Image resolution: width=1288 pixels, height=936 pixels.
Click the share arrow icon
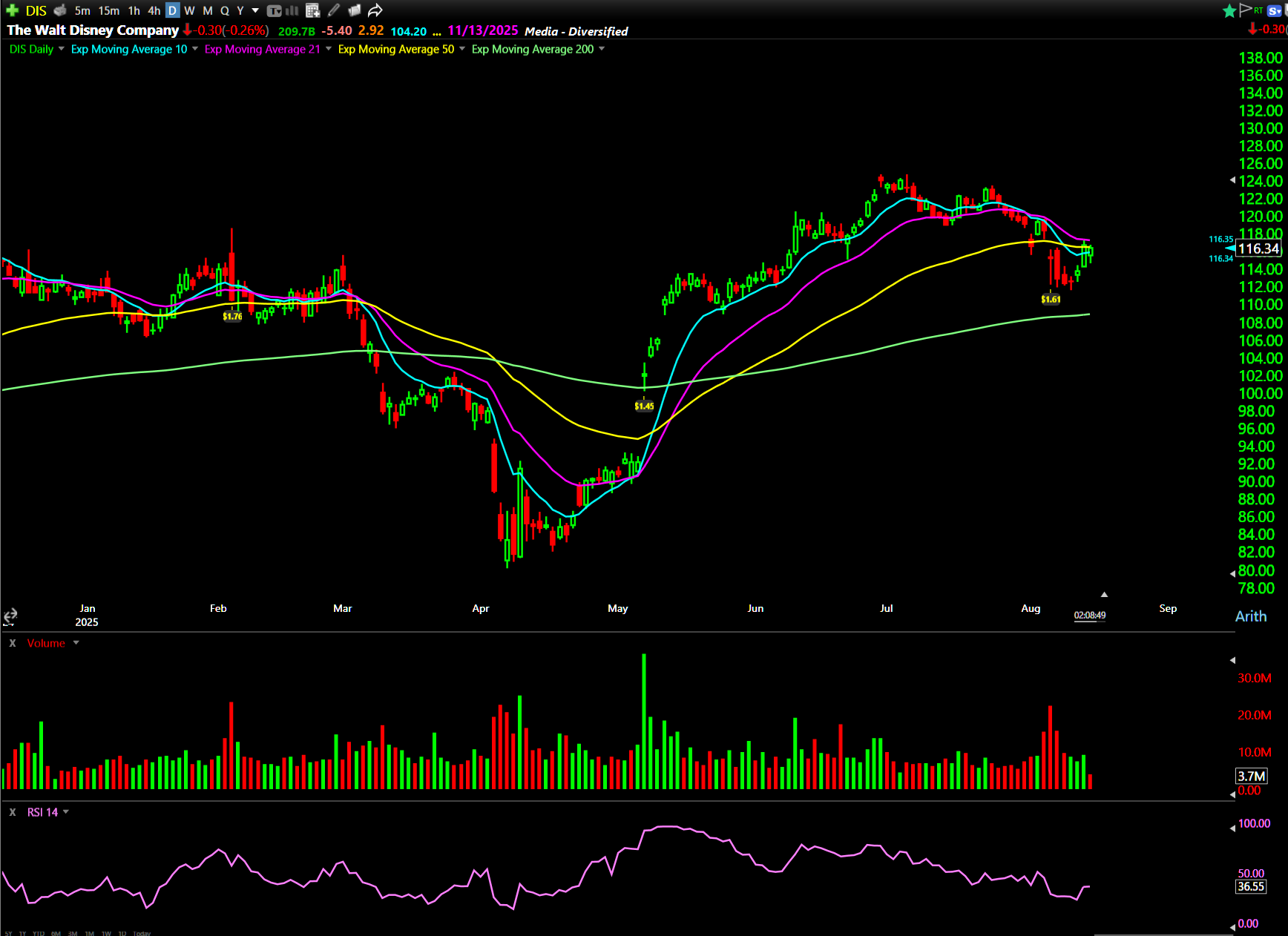pyautogui.click(x=375, y=10)
